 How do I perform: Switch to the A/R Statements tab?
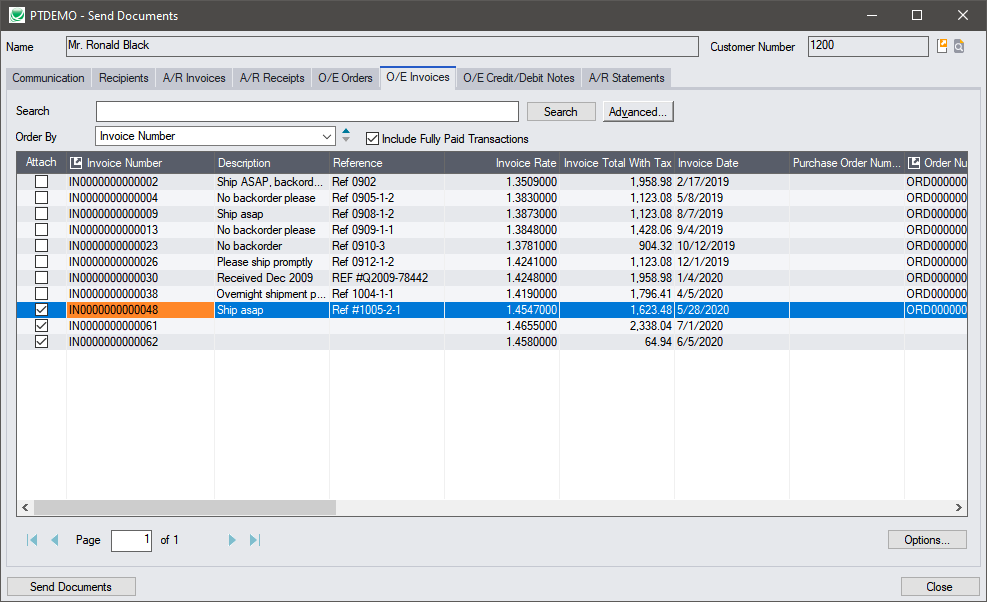point(626,78)
